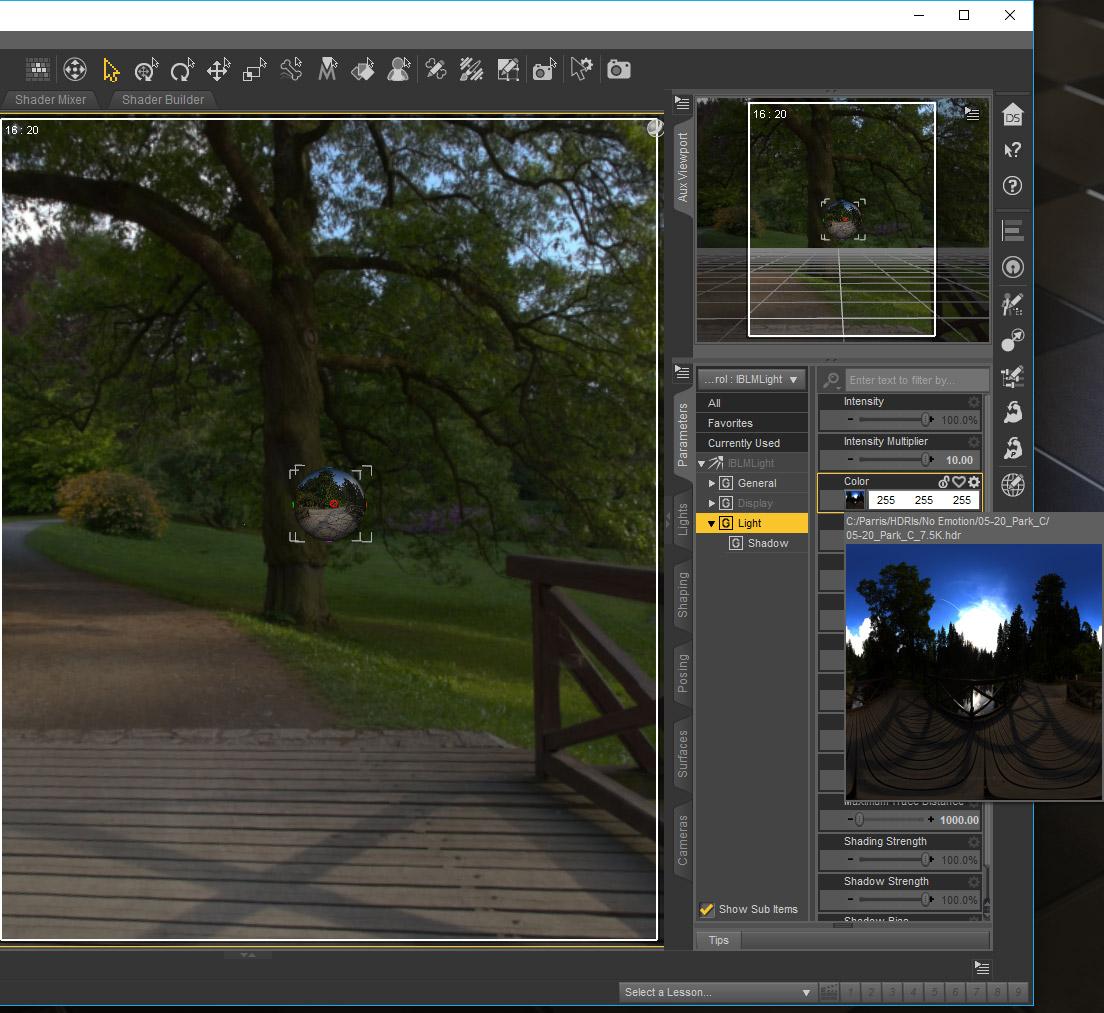This screenshot has width=1104, height=1013.
Task: Activate the Node Selection arrow tool
Action: 111,70
